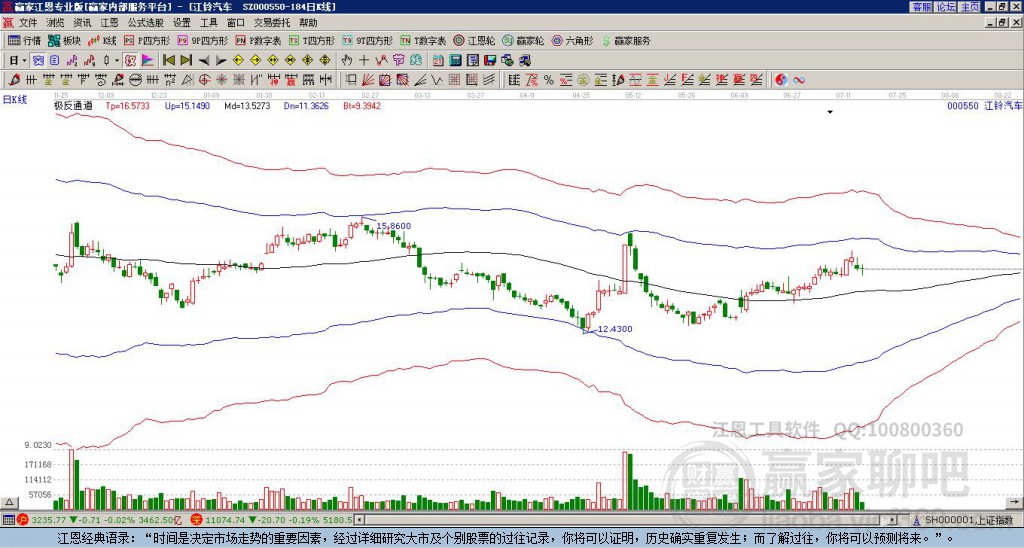1024x548 pixels.
Task: Click the small grid icon in status bar
Action: pos(8,520)
